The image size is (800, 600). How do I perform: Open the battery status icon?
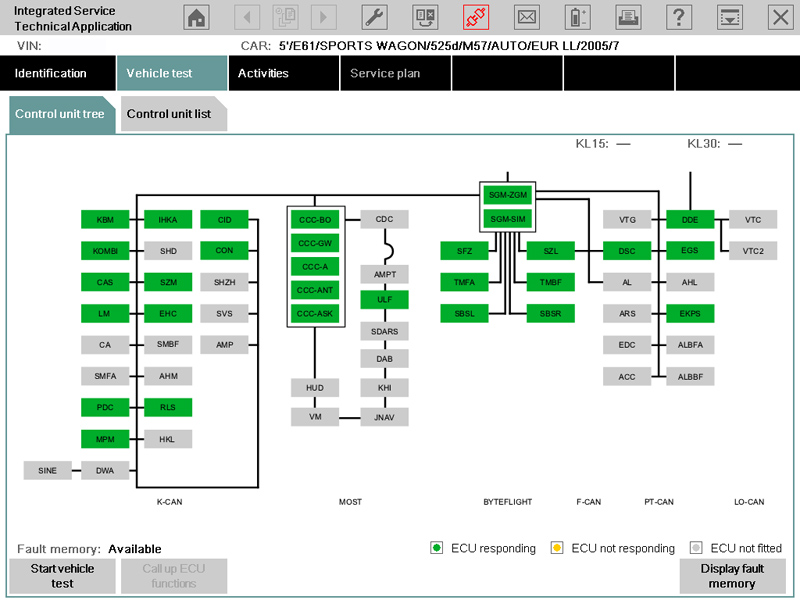(x=578, y=17)
